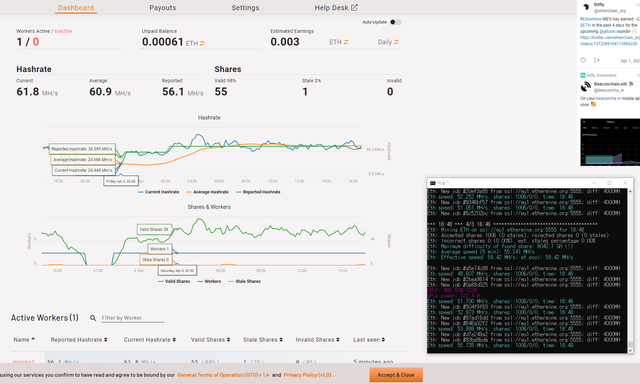Open the Bitfly profile avatar
The height and width of the screenshot is (384, 640).
[585, 7]
